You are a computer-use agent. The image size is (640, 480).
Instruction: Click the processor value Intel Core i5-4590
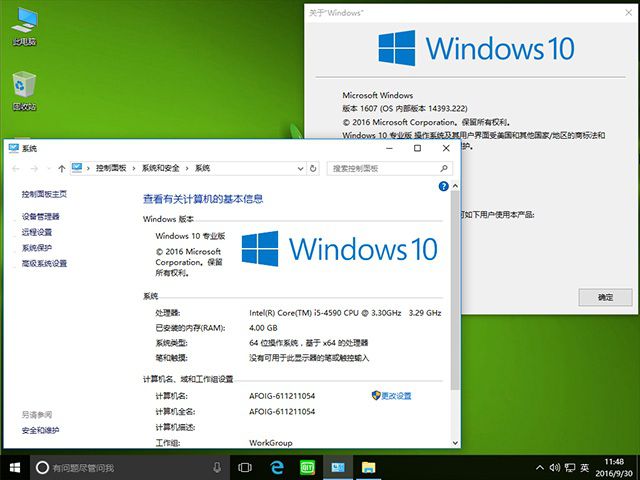[345, 313]
